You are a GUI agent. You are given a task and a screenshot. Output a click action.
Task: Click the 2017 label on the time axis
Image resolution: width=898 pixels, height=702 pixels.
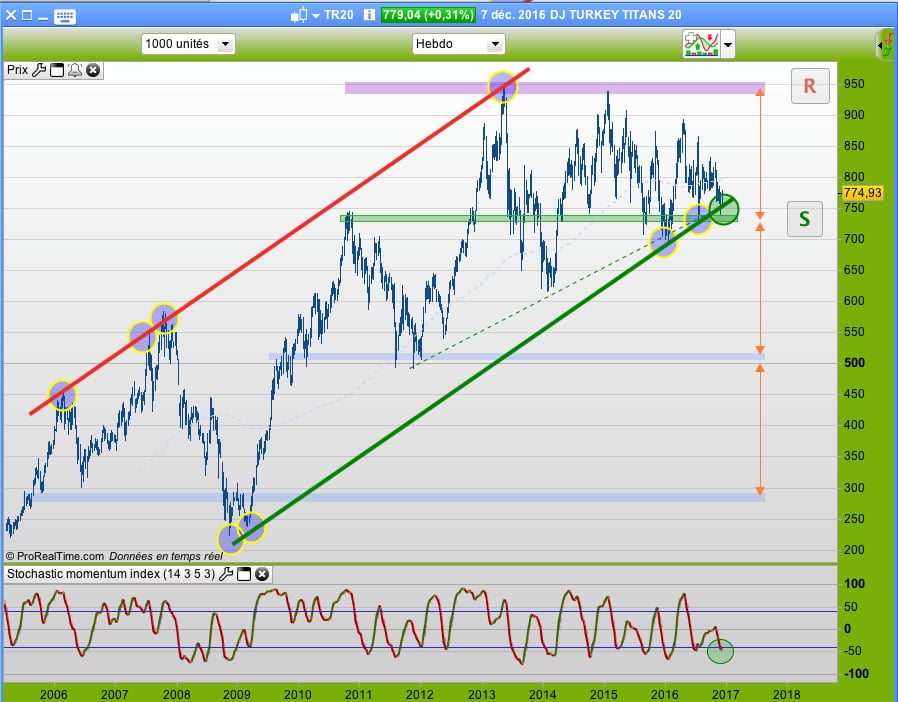pos(726,695)
